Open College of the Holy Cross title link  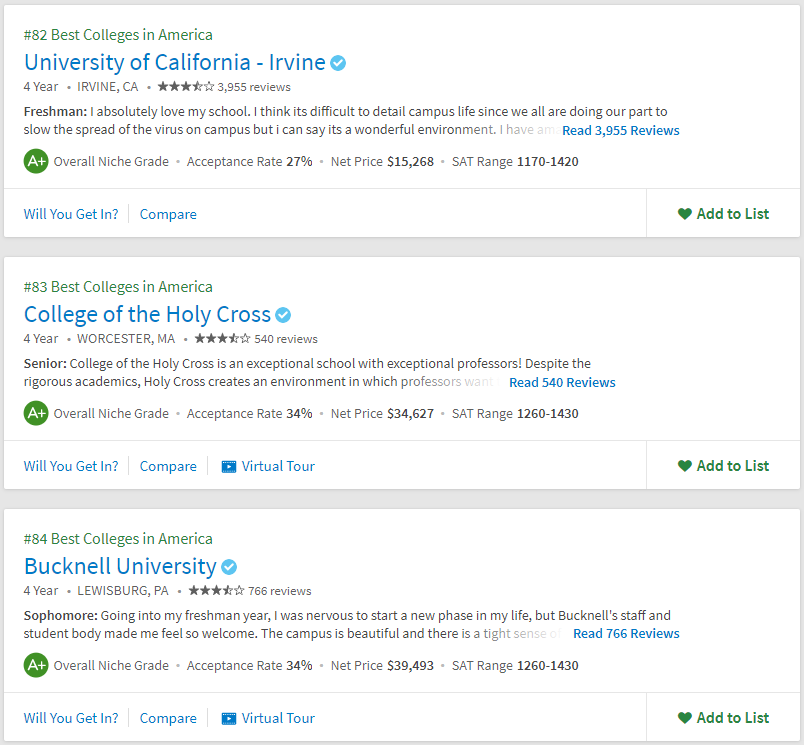point(147,315)
